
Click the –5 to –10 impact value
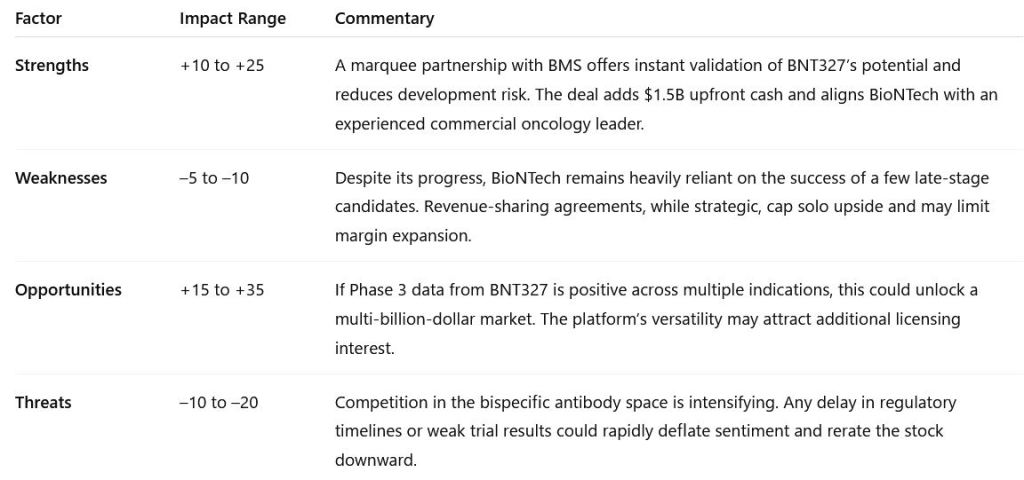click(x=214, y=178)
